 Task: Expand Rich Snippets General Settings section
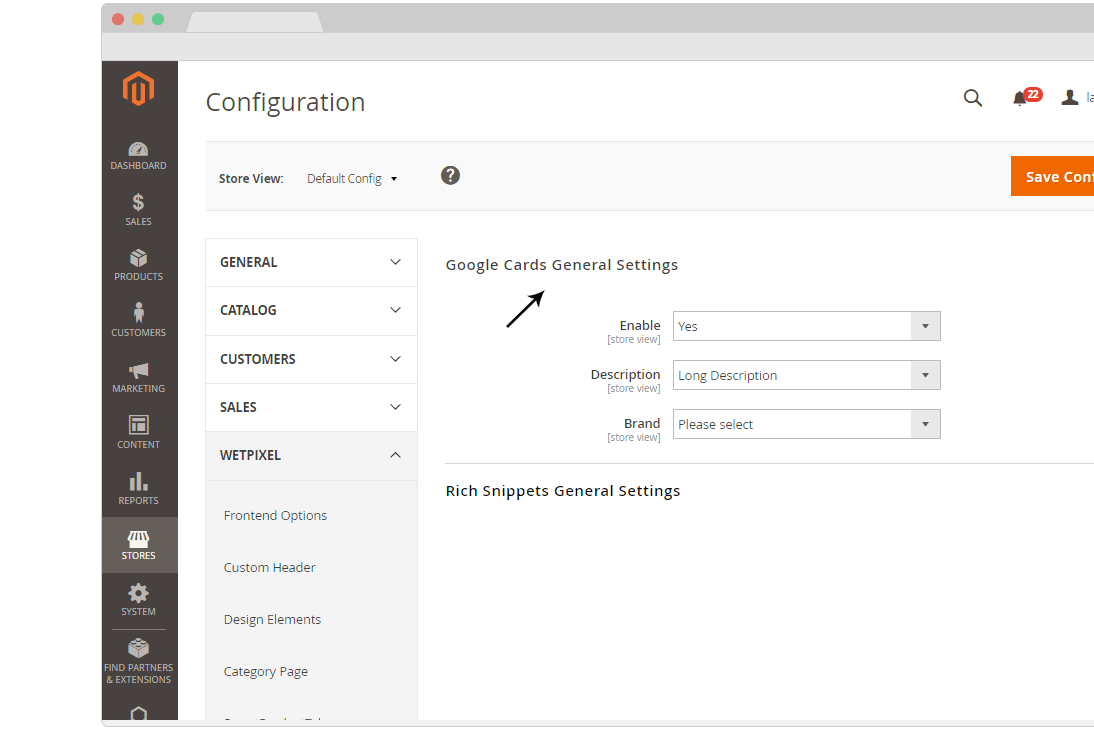(x=562, y=491)
